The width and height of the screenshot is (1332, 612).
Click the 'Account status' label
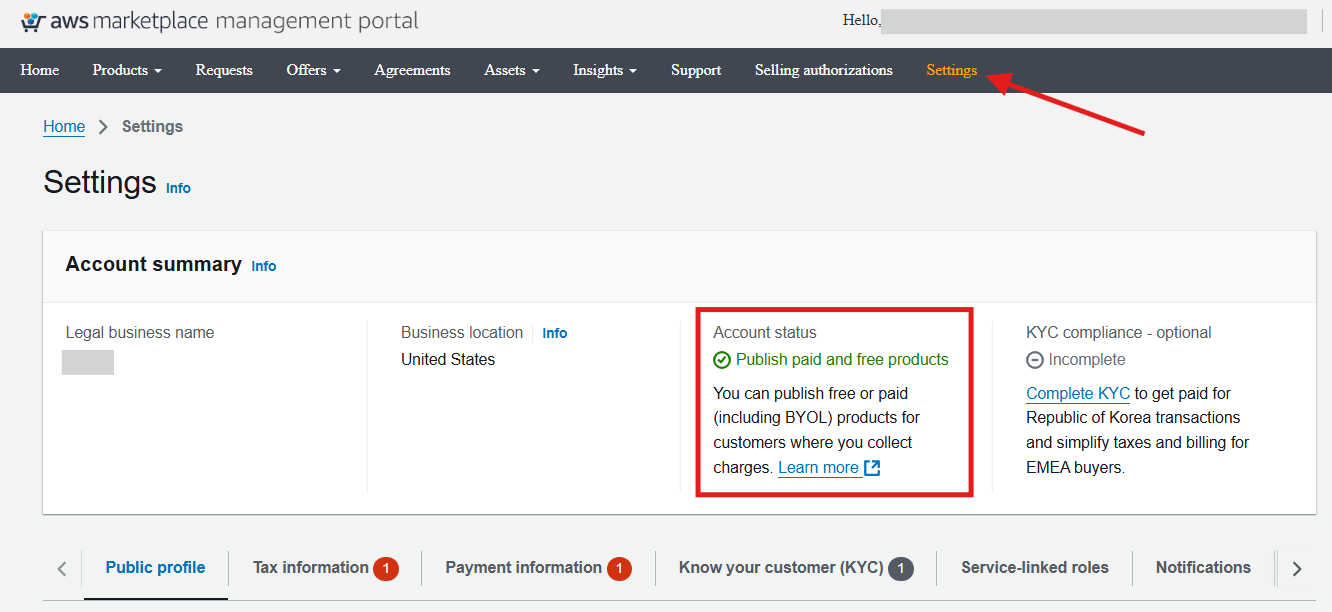click(765, 333)
